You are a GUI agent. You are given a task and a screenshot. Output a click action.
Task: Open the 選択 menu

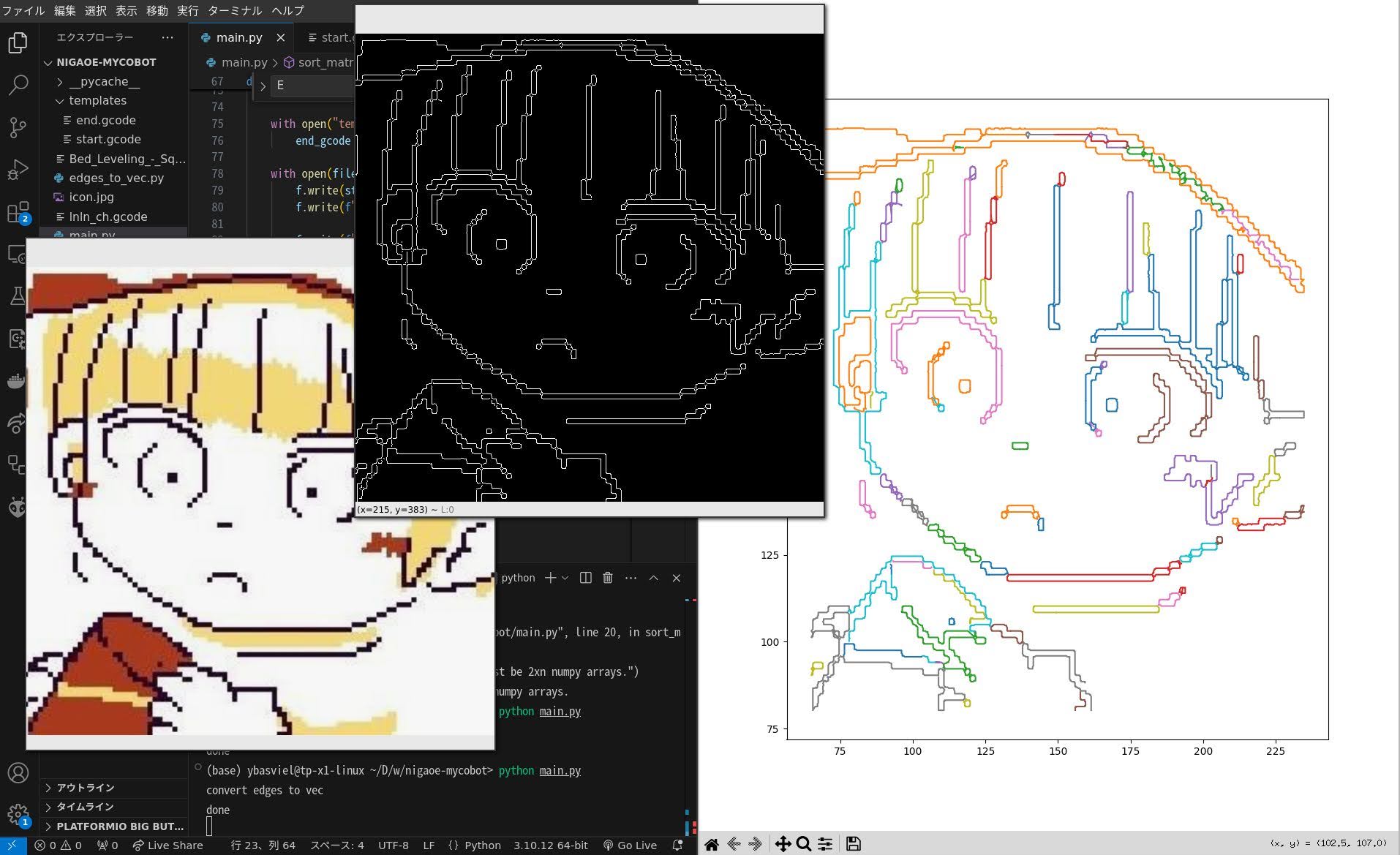[x=95, y=10]
